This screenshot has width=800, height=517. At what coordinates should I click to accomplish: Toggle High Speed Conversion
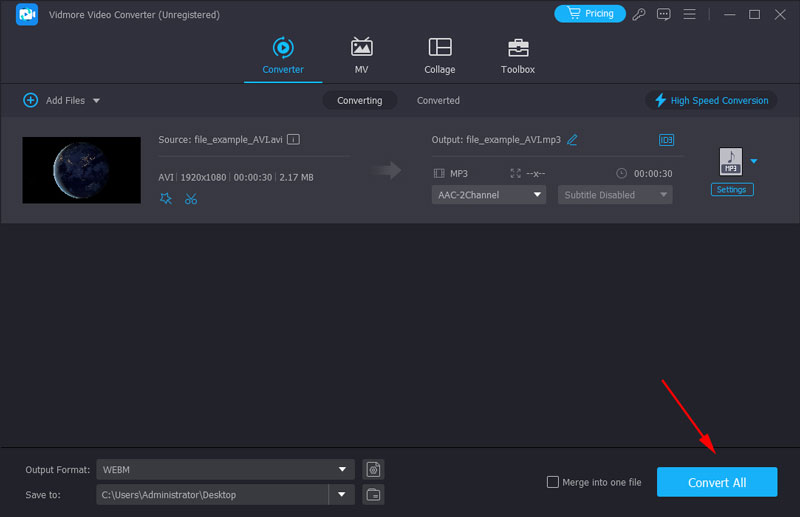[x=711, y=100]
